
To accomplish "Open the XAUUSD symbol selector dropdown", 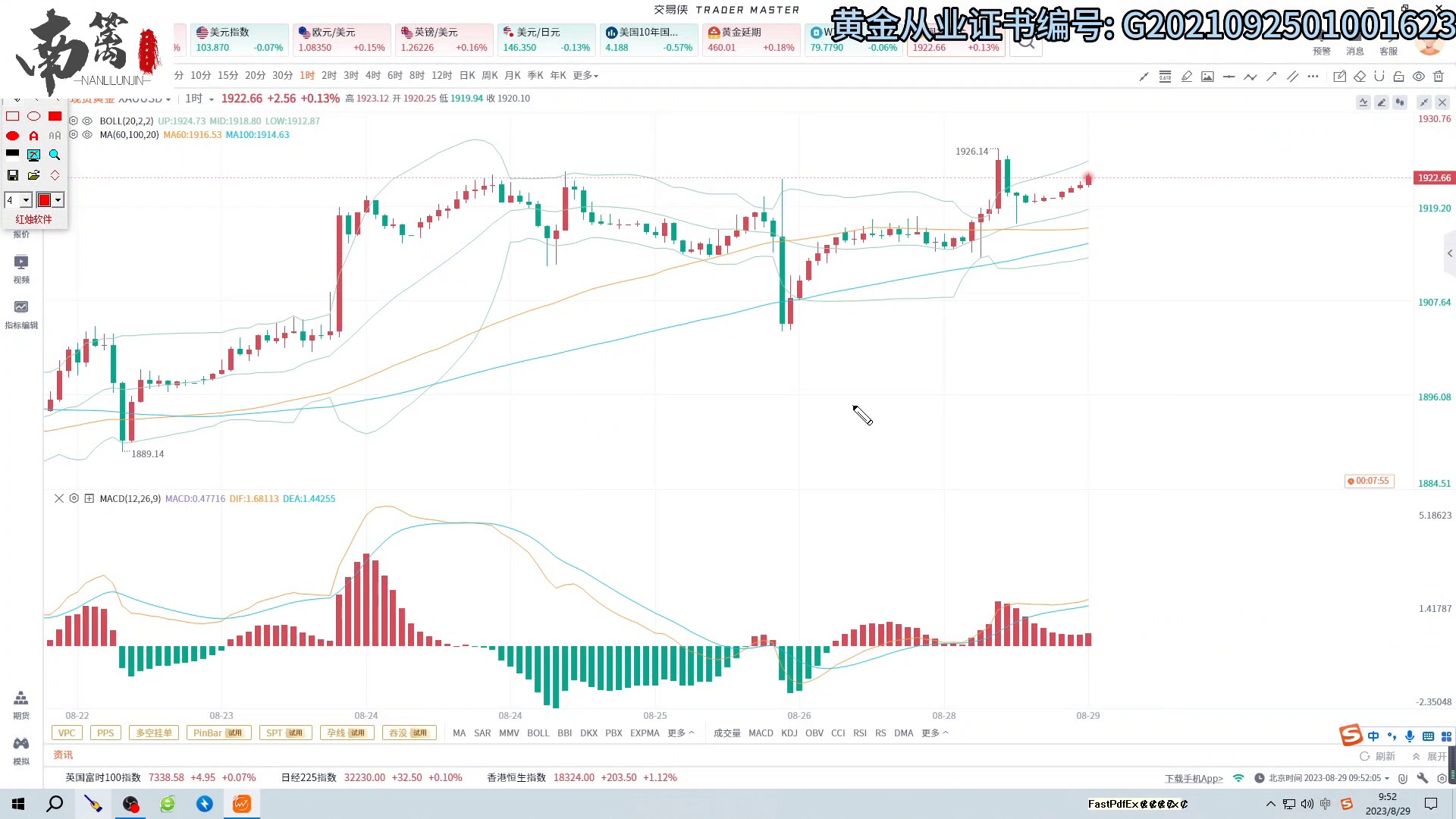I will coord(168,99).
